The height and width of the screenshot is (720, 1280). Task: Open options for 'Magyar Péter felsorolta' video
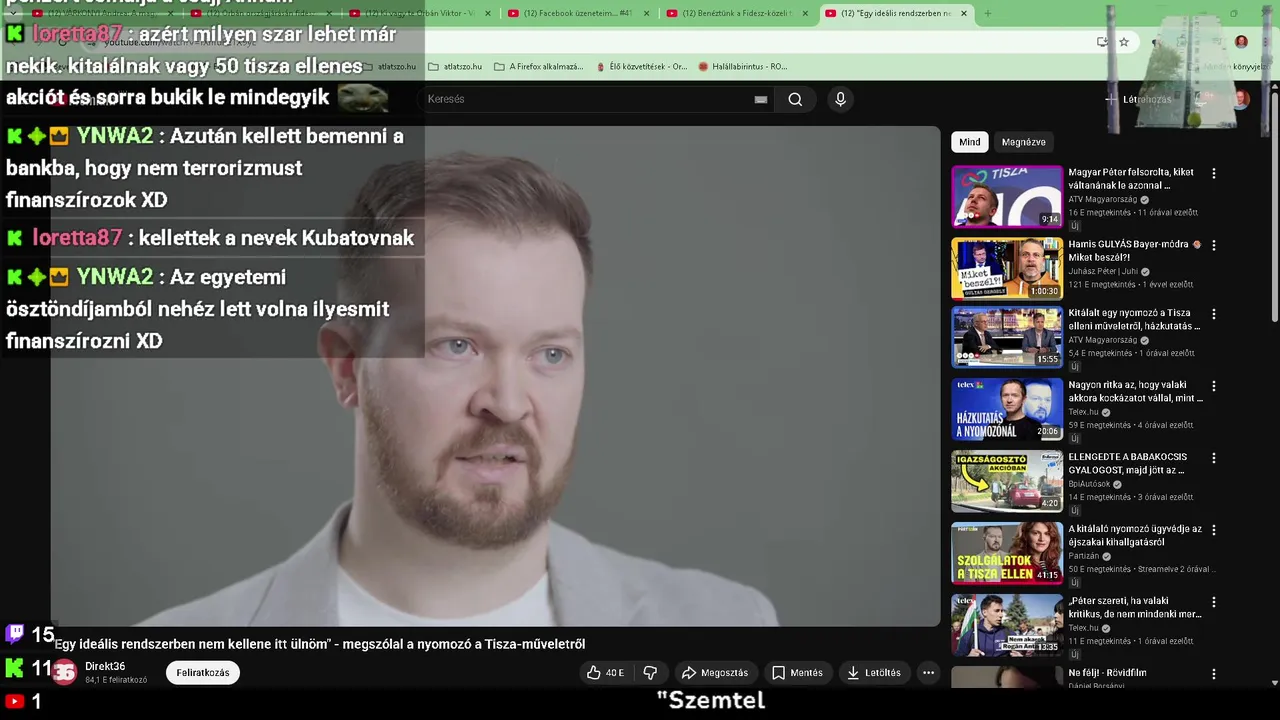pos(1214,173)
